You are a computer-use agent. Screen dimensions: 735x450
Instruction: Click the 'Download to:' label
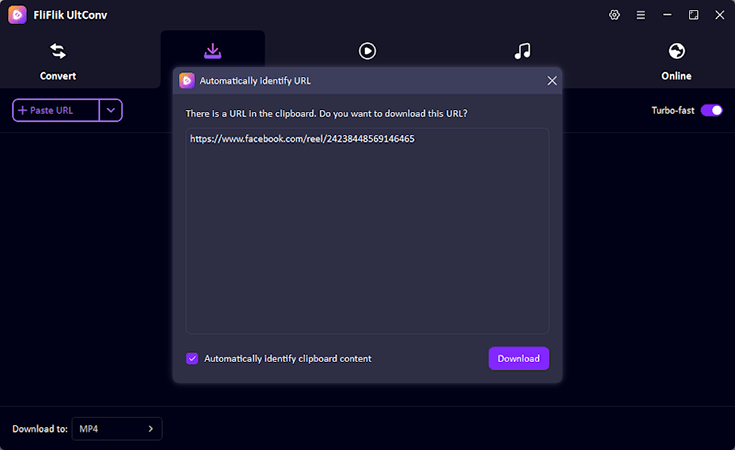coord(40,429)
